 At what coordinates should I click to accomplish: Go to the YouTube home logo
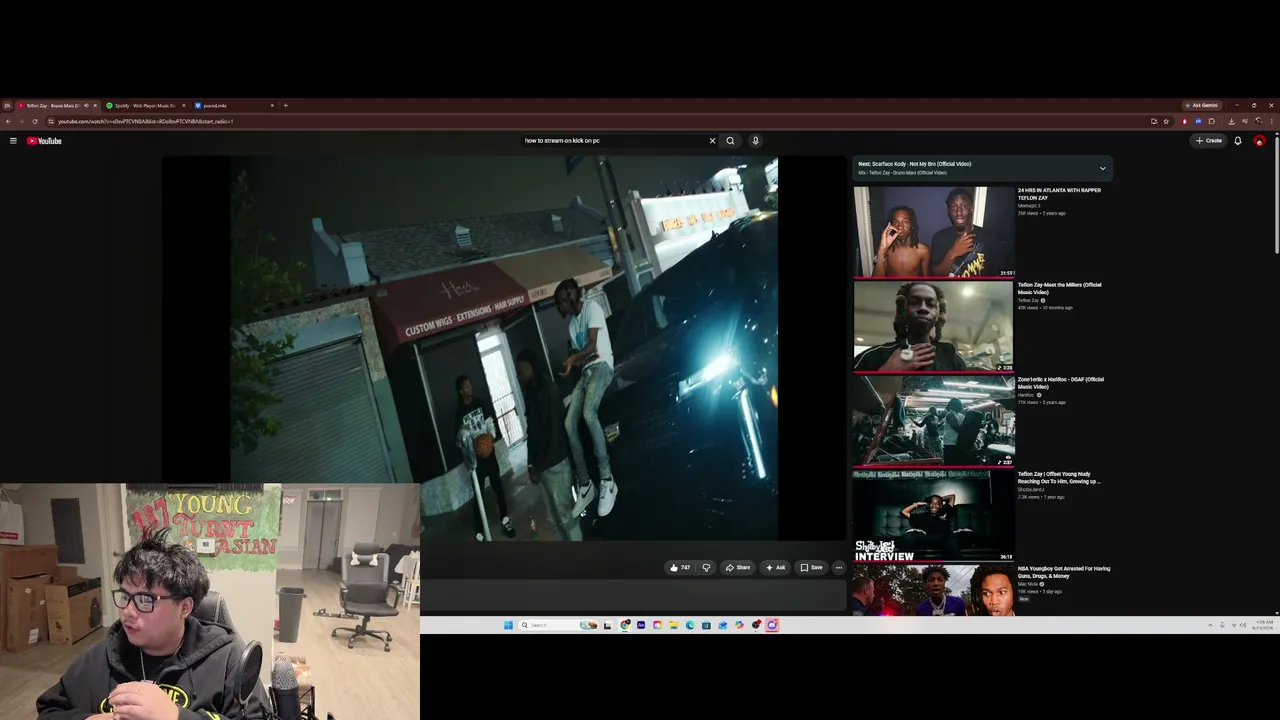[x=44, y=141]
